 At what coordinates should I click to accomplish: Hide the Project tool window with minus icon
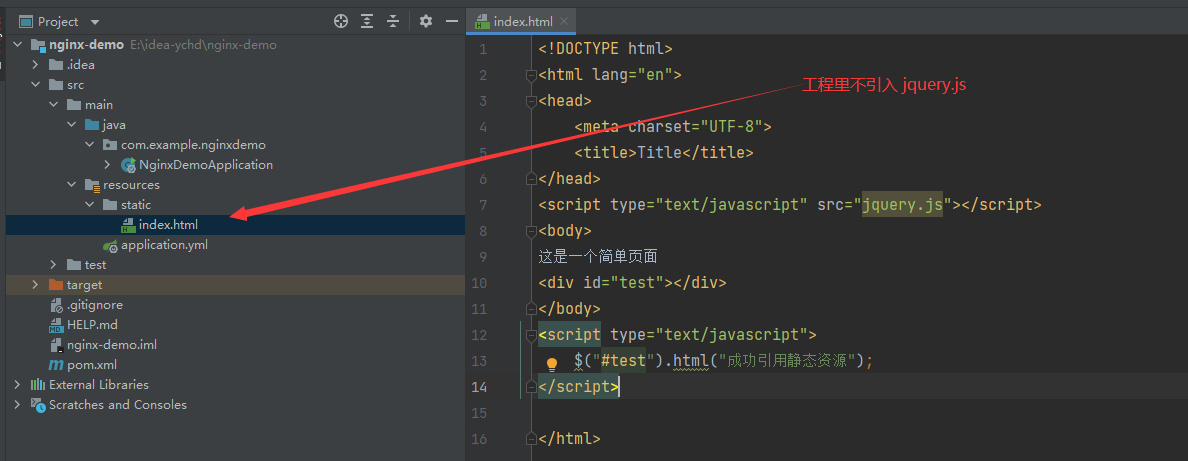(452, 21)
